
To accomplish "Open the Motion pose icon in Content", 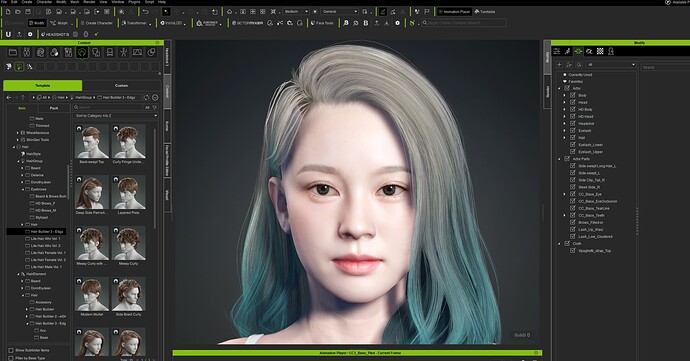I will [x=124, y=53].
